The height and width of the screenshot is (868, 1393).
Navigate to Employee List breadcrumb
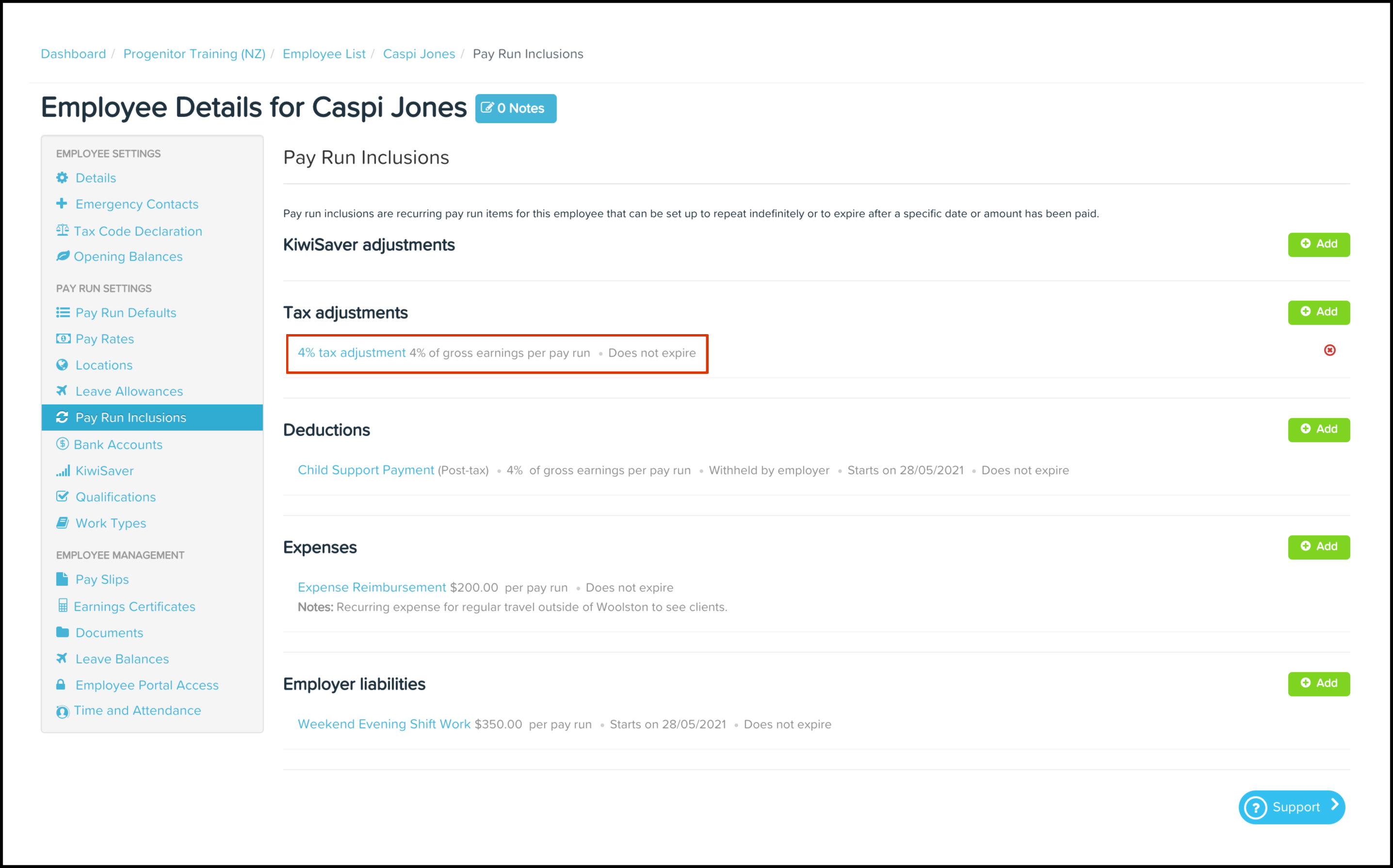coord(324,54)
